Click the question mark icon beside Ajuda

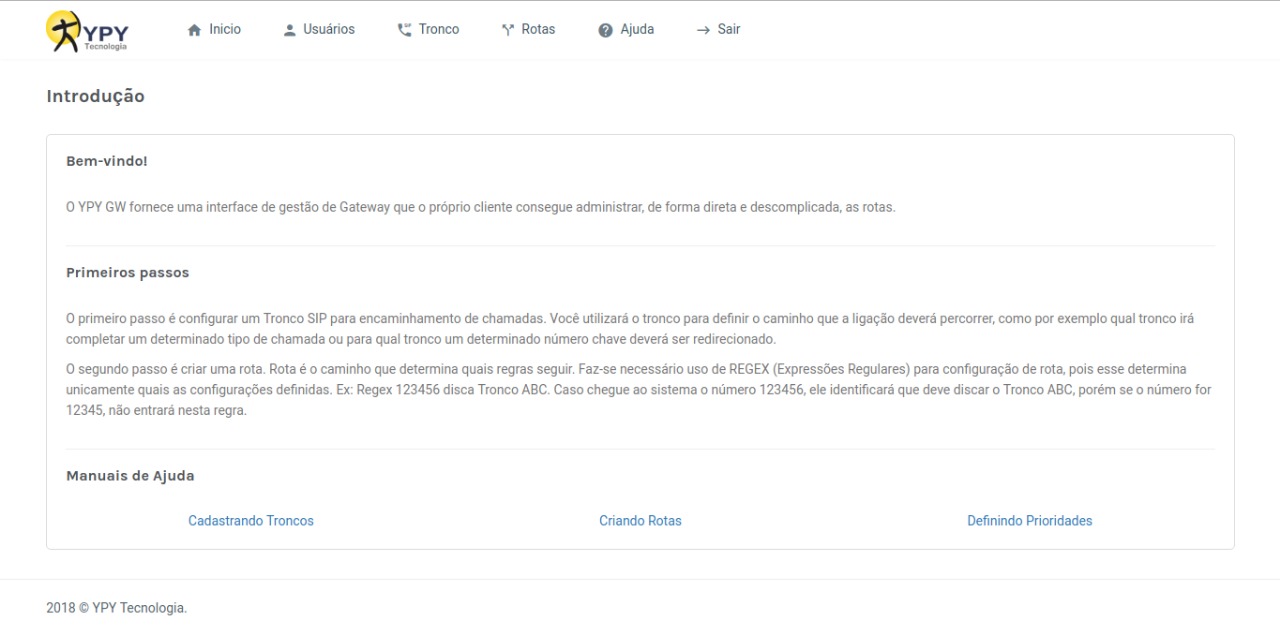point(605,30)
